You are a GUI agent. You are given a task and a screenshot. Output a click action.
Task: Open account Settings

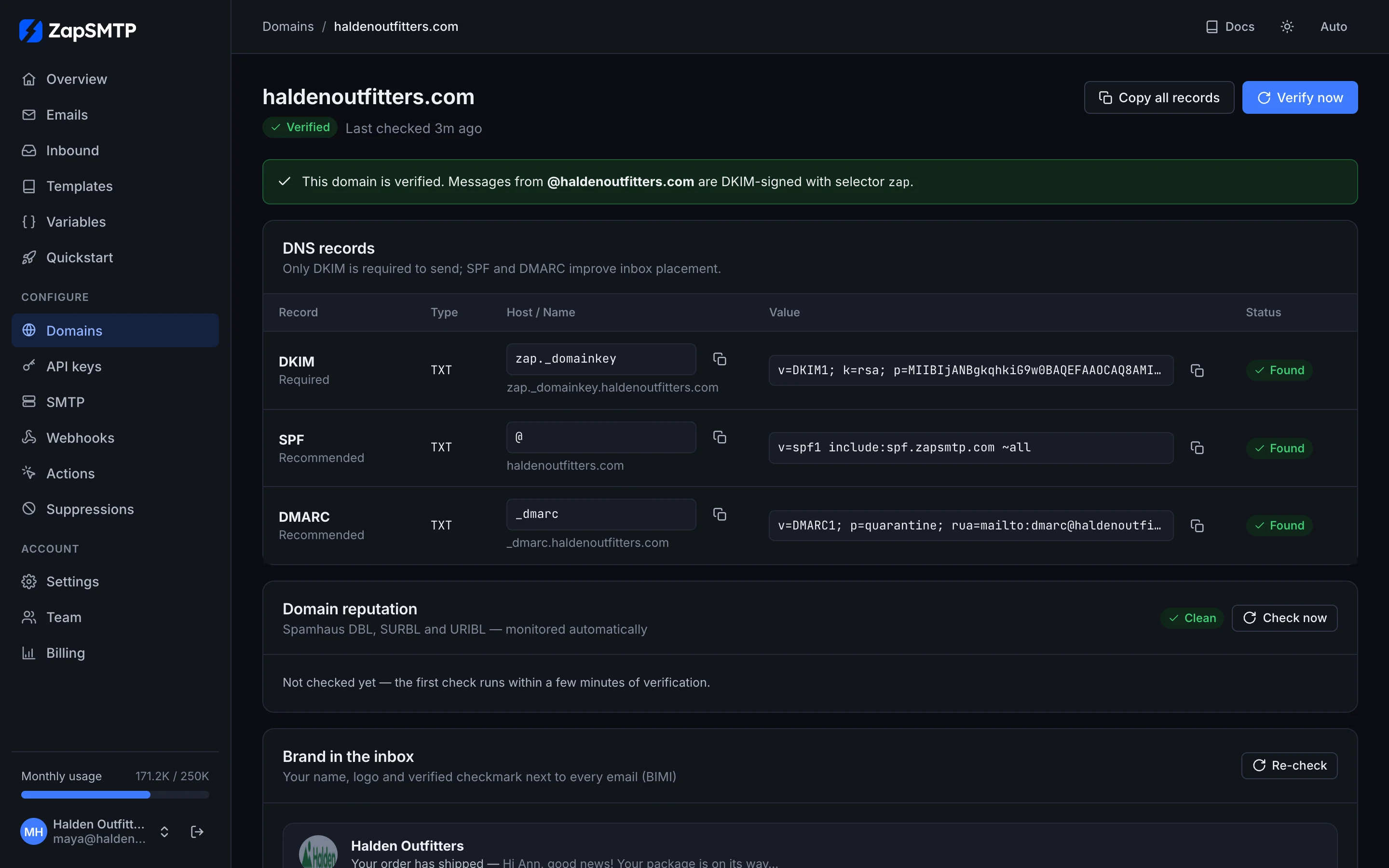[115, 582]
